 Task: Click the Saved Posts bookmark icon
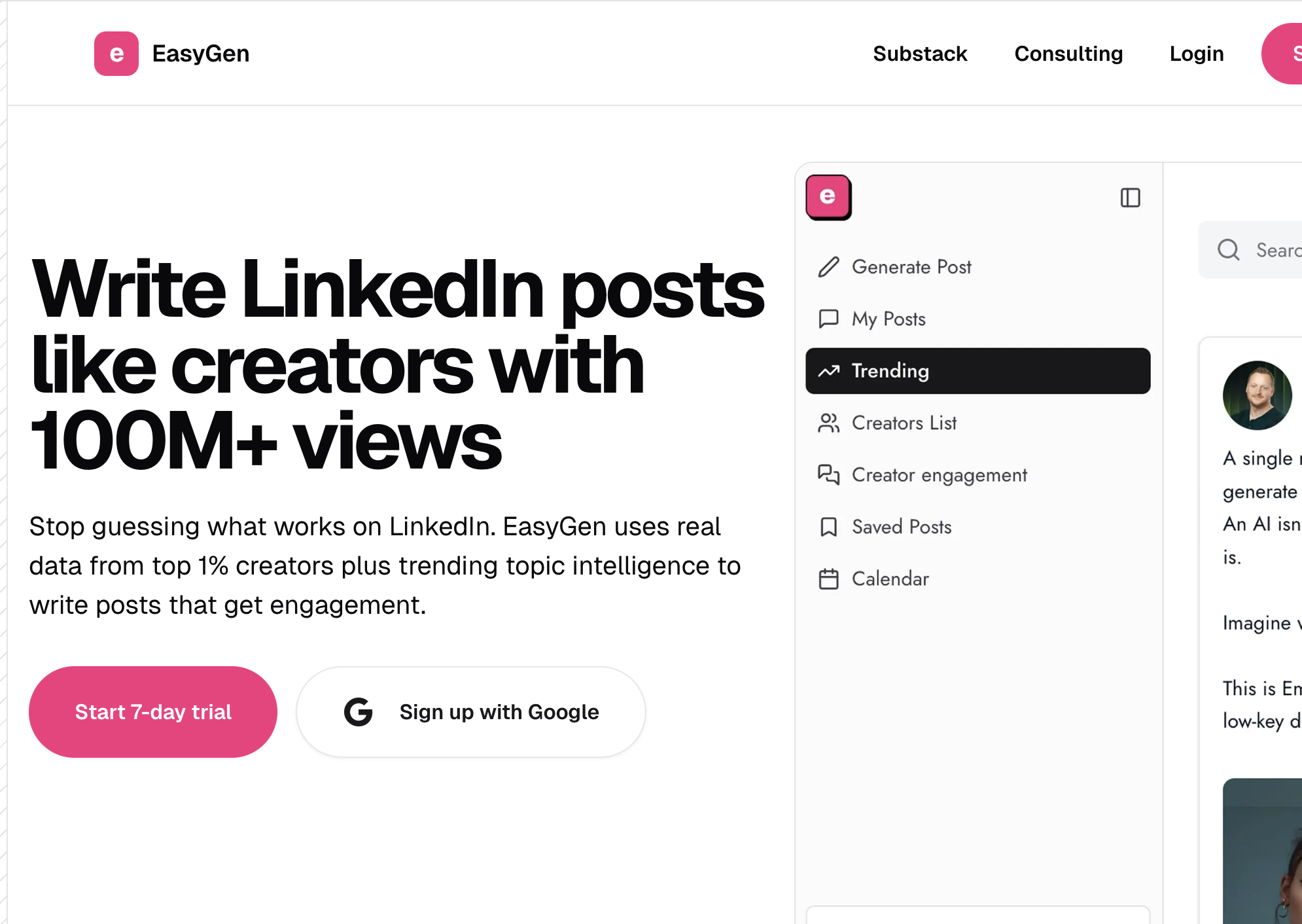click(828, 527)
